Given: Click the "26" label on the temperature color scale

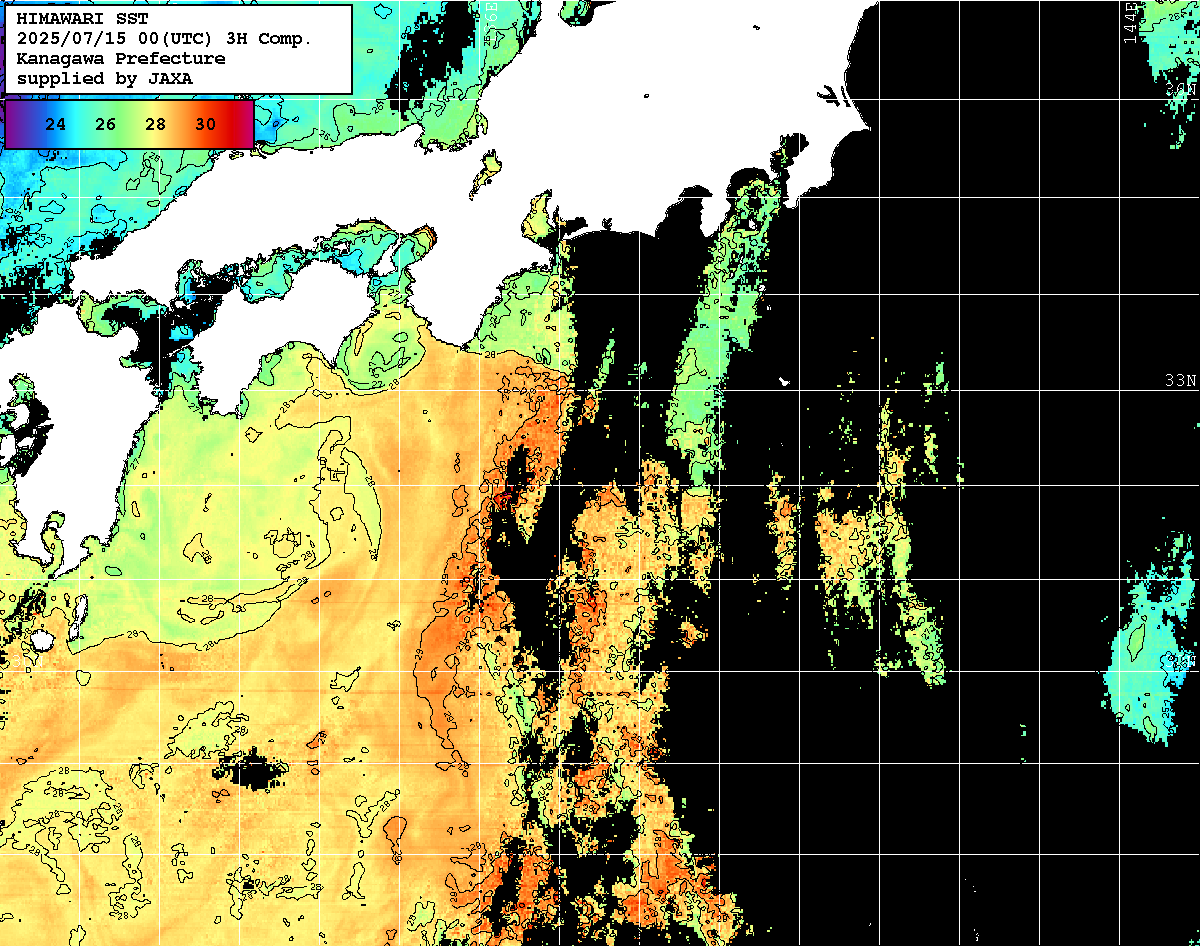Looking at the screenshot, I should [x=106, y=125].
